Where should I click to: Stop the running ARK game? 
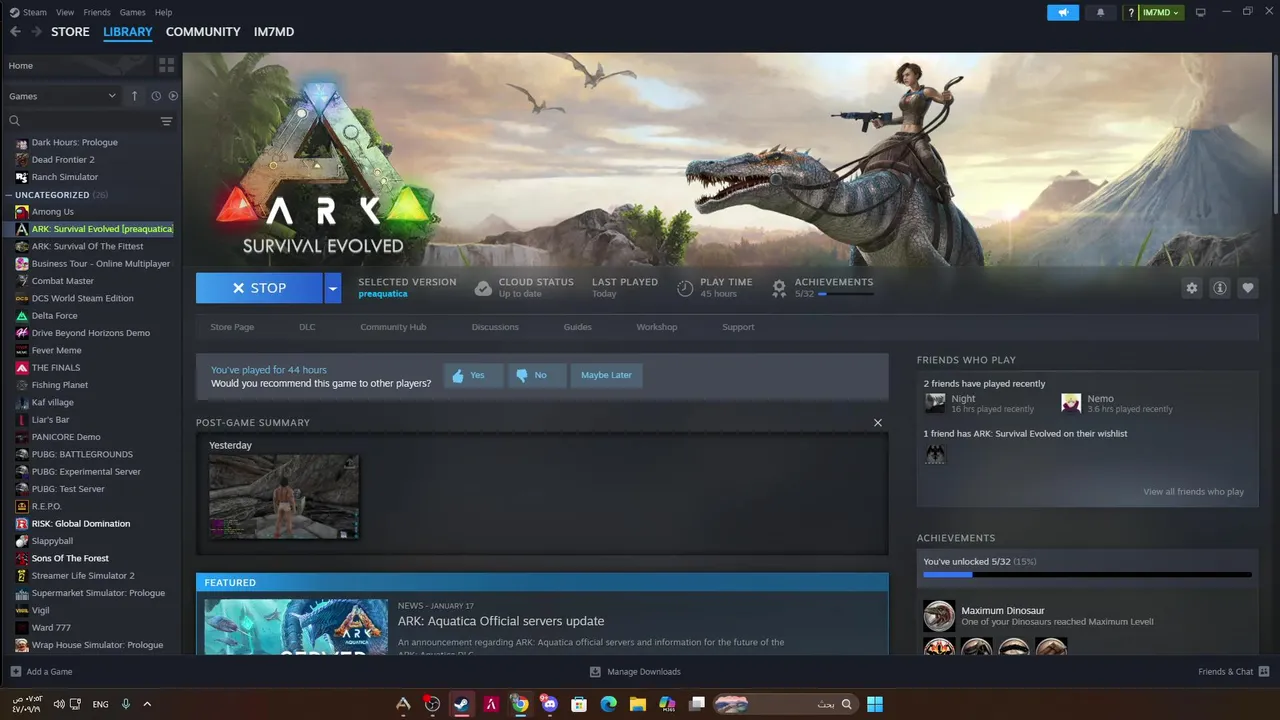click(x=259, y=288)
